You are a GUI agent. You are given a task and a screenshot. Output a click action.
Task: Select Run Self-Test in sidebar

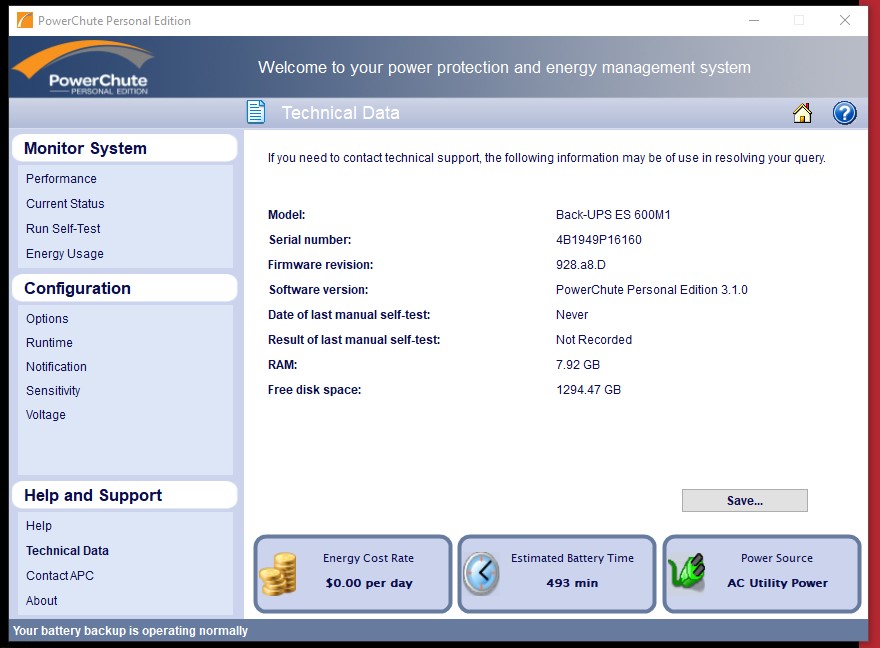[x=63, y=229]
